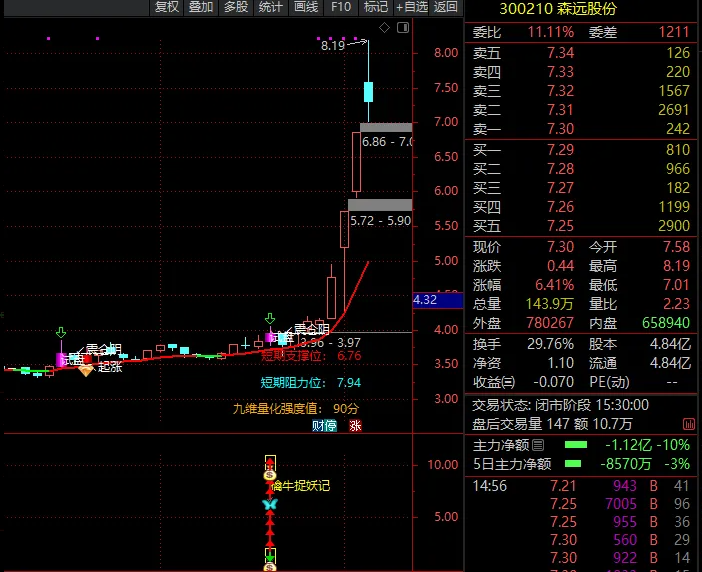
Task: Open the 统计 statistics tool
Action: pyautogui.click(x=270, y=7)
